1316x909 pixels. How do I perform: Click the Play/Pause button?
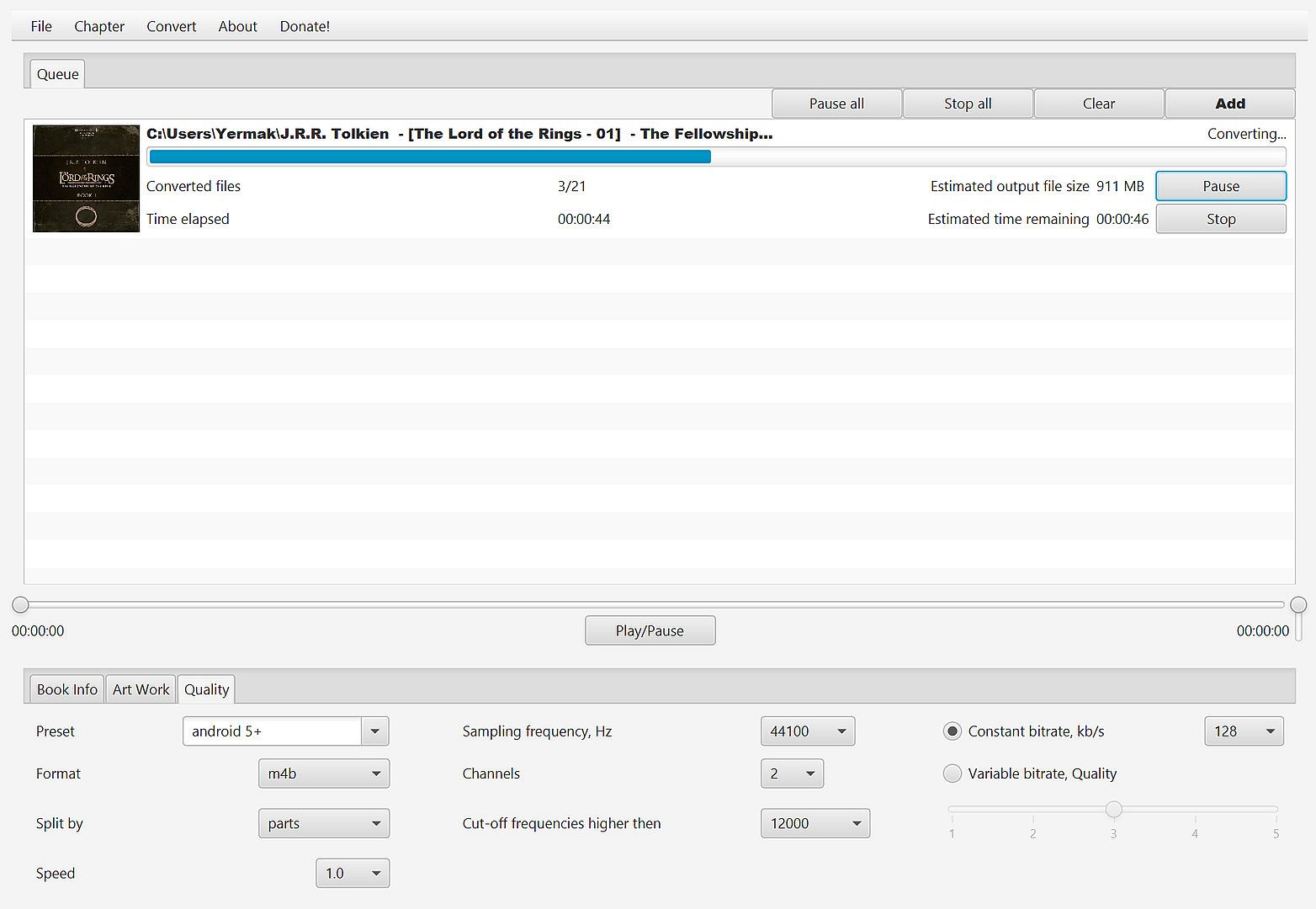coord(650,630)
